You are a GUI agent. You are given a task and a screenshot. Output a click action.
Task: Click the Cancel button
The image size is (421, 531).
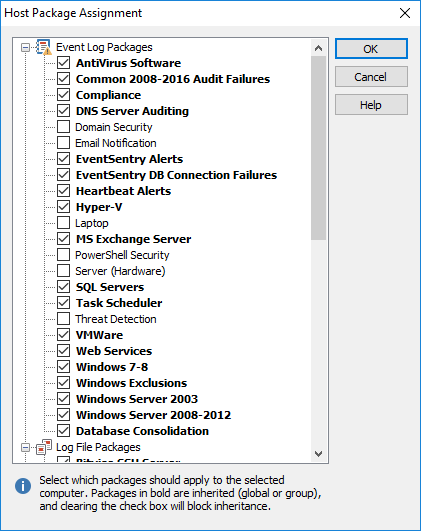click(371, 77)
